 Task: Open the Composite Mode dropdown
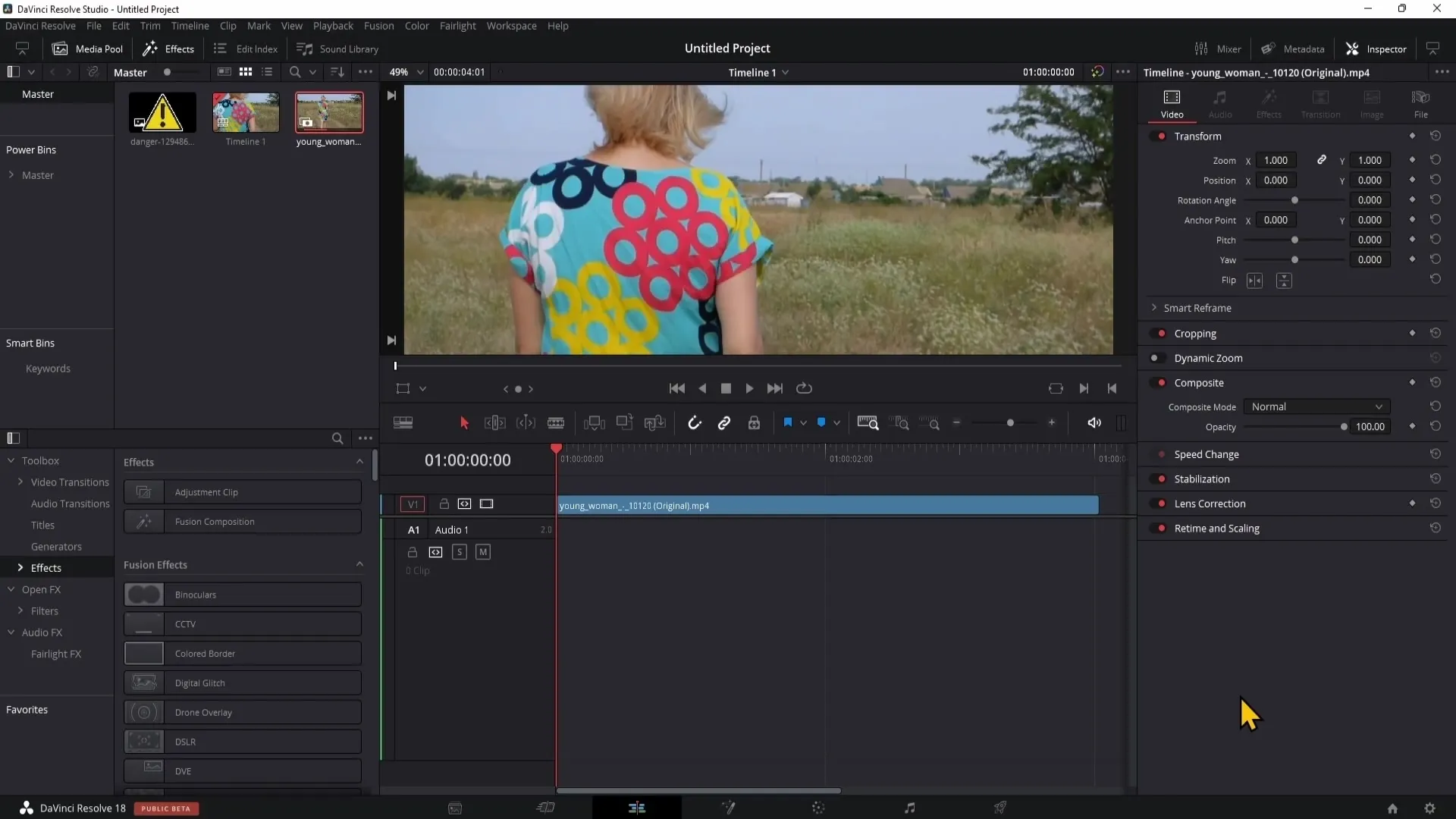1315,406
